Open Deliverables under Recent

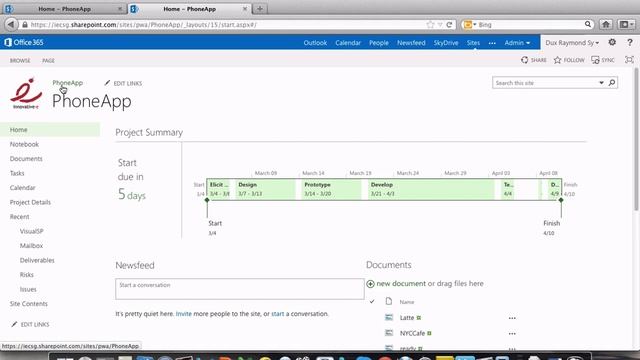pyautogui.click(x=37, y=260)
